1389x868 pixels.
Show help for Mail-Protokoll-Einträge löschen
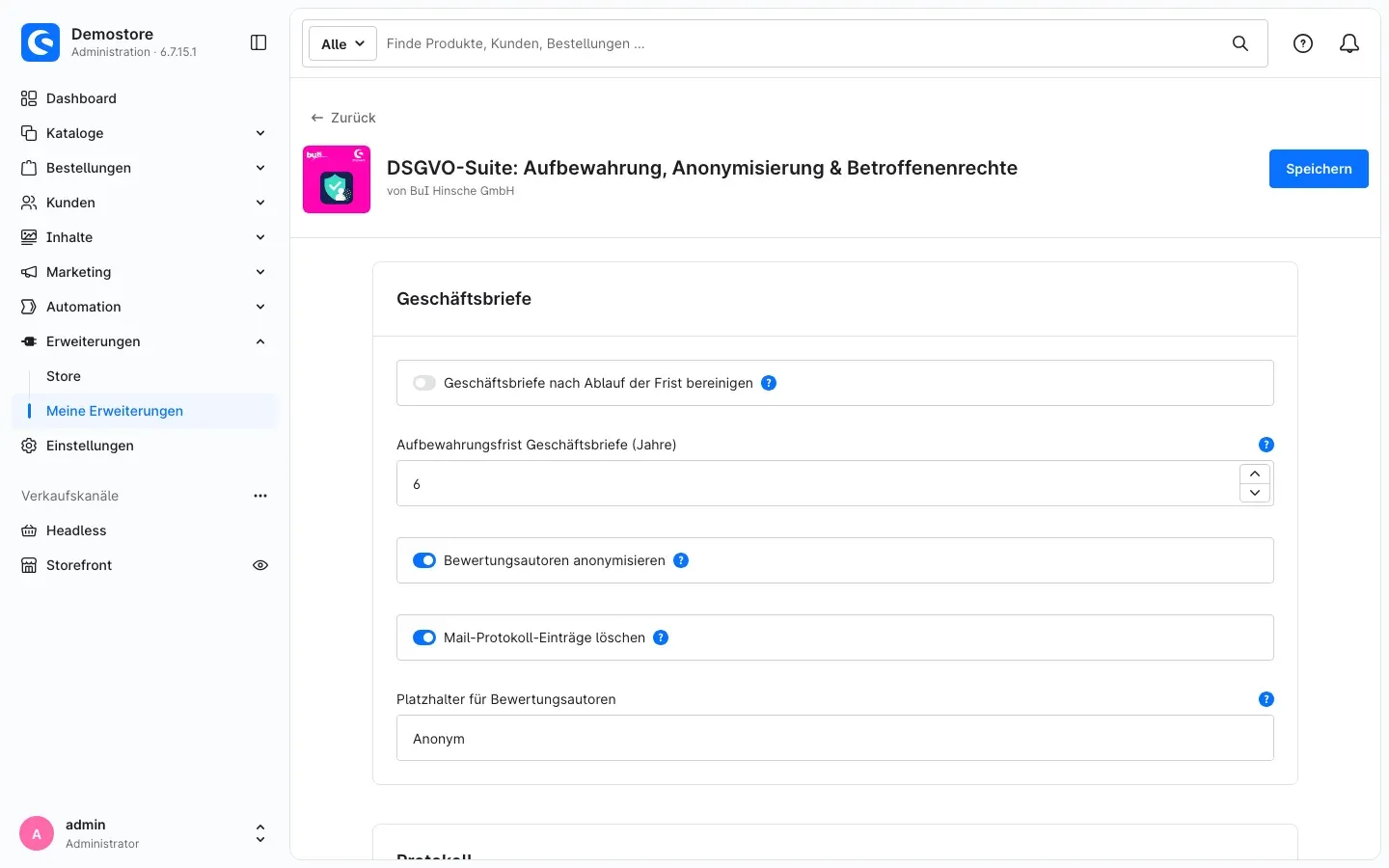click(x=661, y=637)
